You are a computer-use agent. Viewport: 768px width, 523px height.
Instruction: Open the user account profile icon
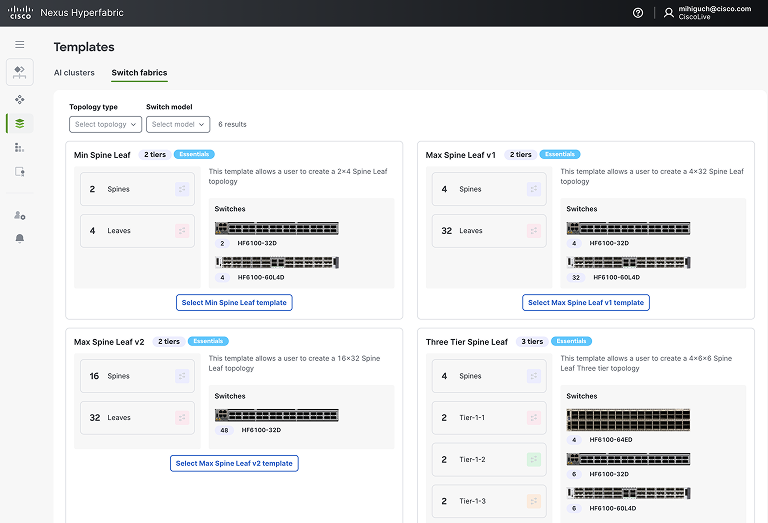pos(669,13)
